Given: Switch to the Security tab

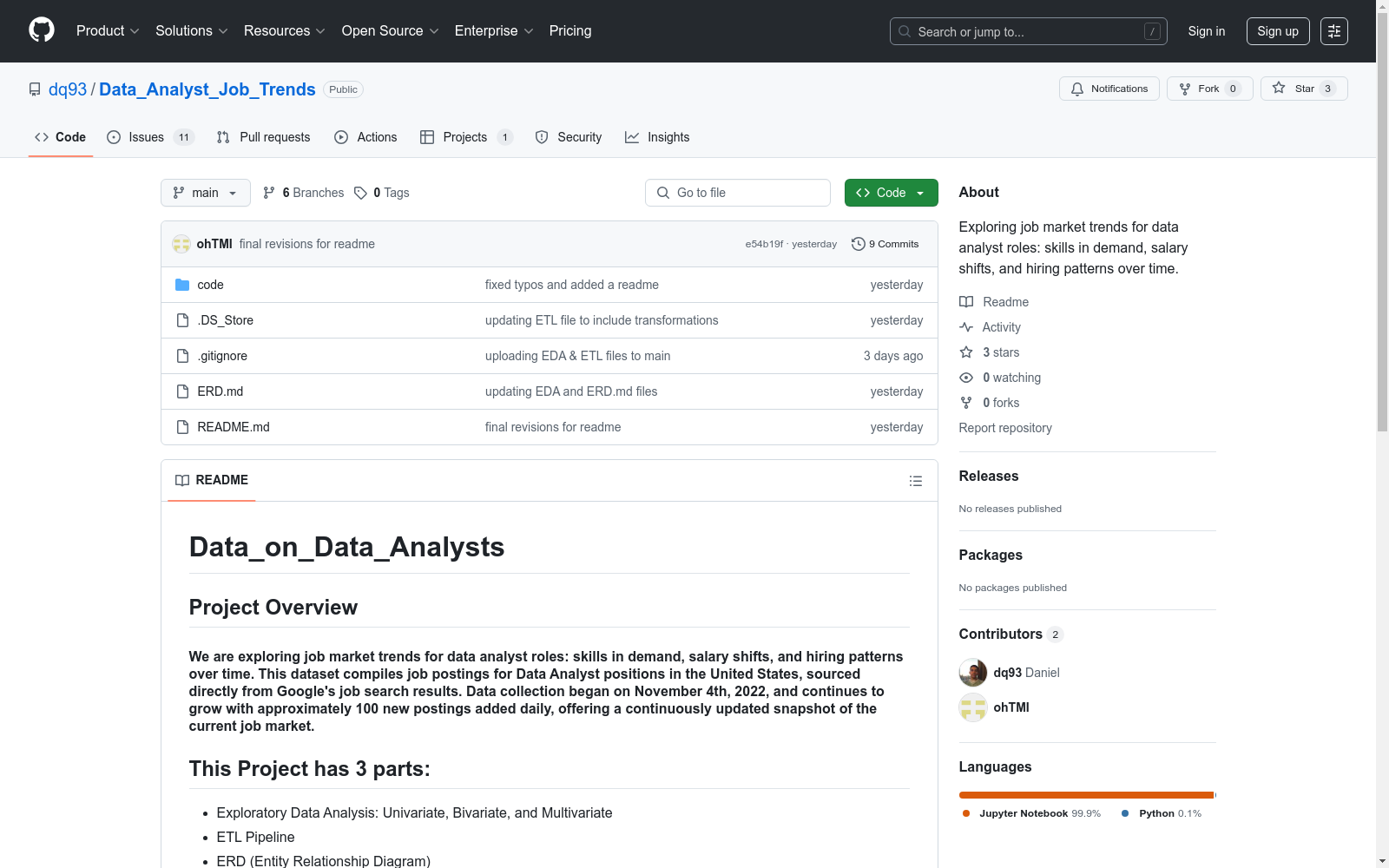Looking at the screenshot, I should coord(569,137).
